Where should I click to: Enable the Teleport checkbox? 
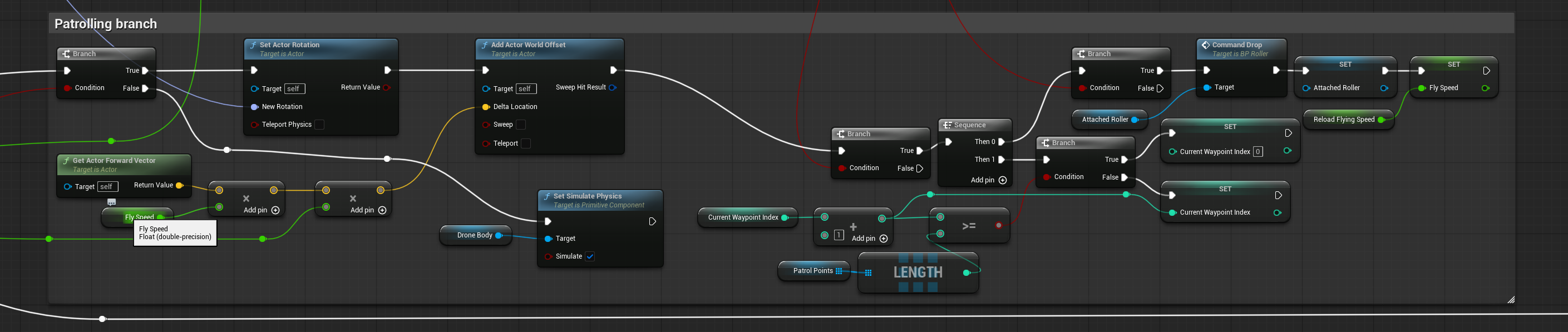click(x=526, y=143)
